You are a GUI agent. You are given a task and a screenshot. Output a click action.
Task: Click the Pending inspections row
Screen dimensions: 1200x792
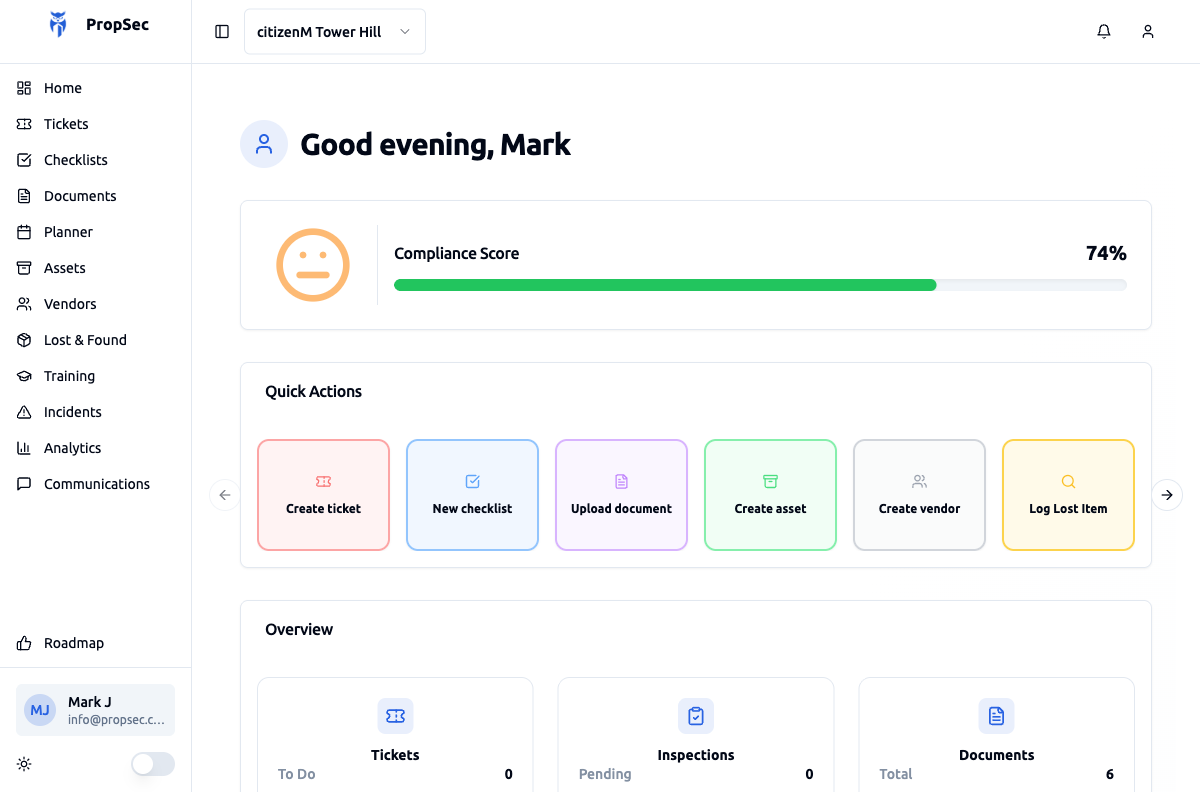pyautogui.click(x=696, y=774)
